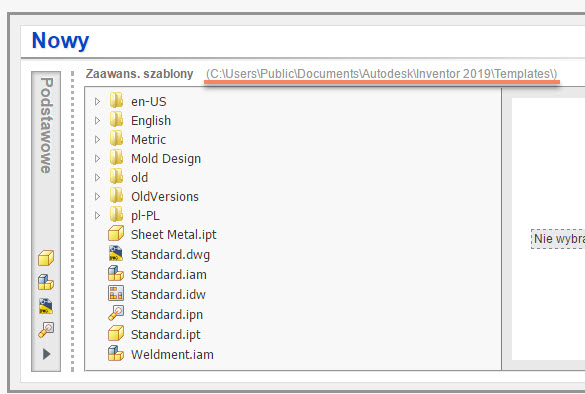Click the Nie wybra preview label
Image resolution: width=585 pixels, height=394 pixels.
tap(559, 239)
